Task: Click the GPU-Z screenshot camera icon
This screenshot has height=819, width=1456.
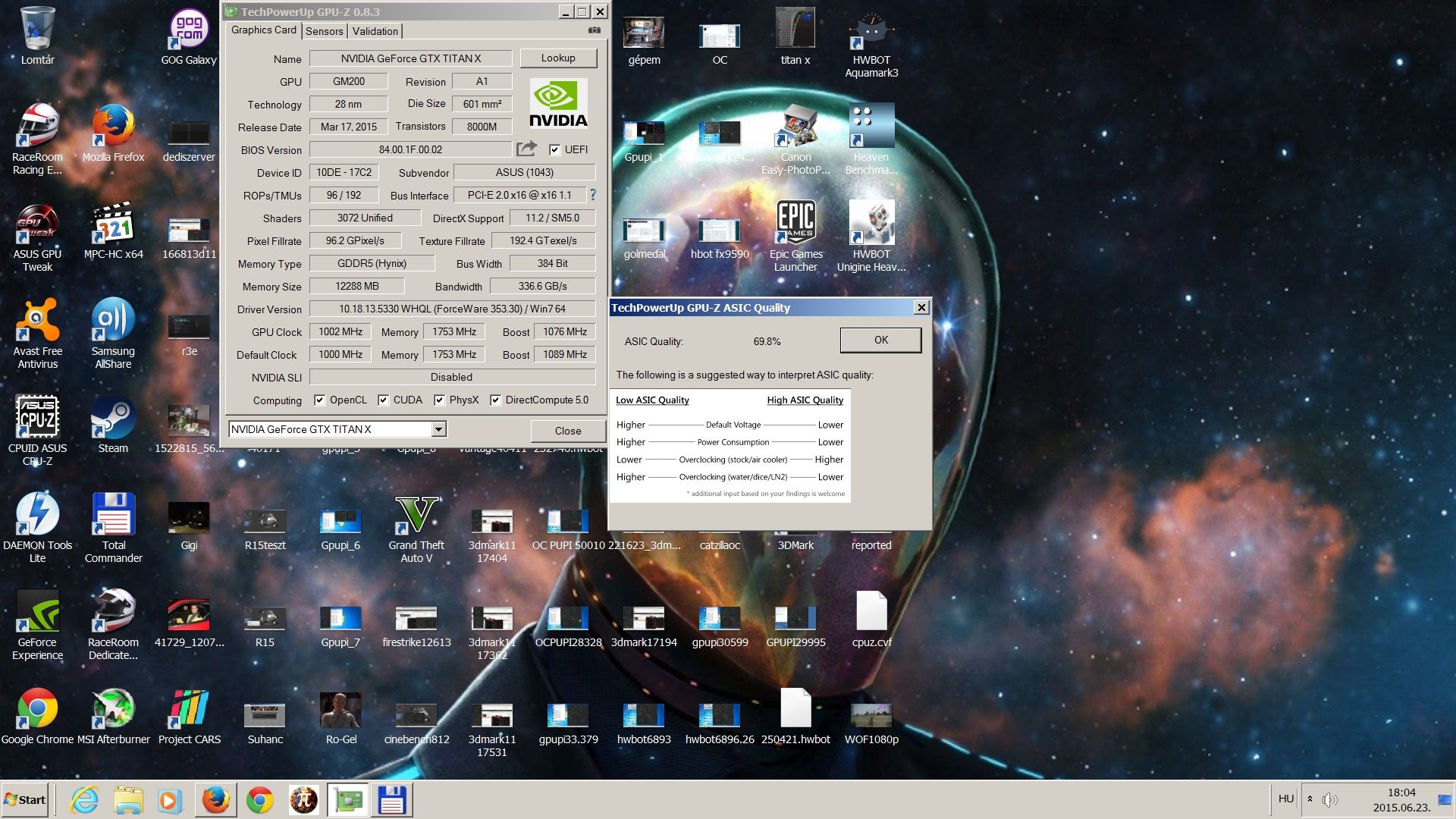Action: 594,30
